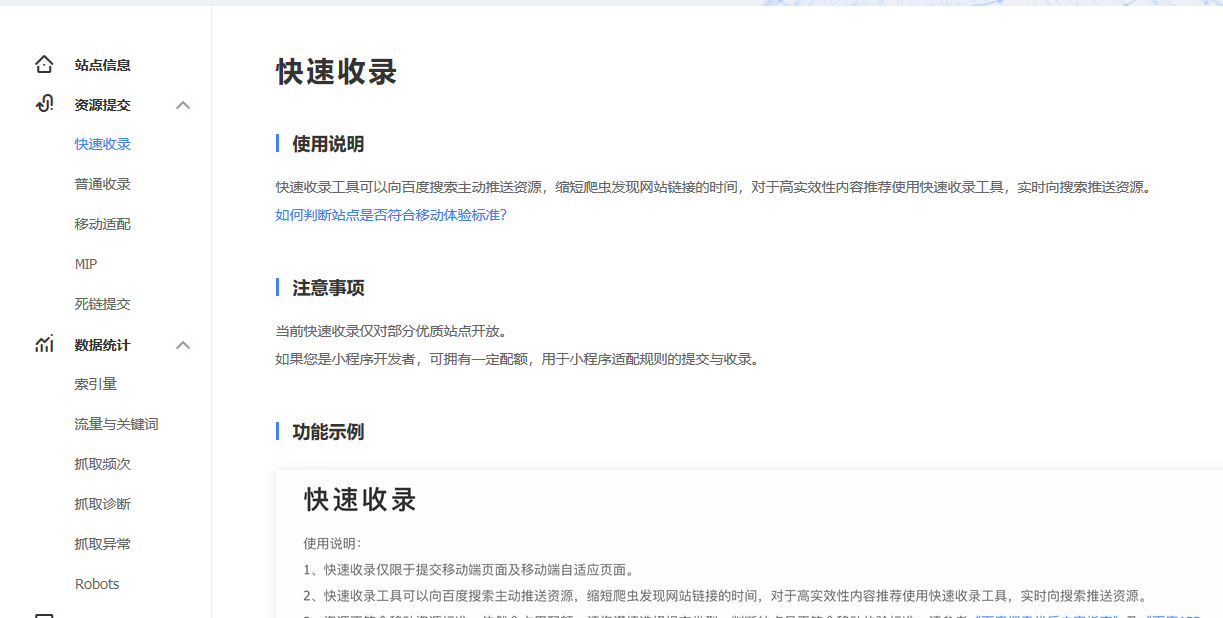
Task: Collapse the 资源提交 section chevron
Action: coord(183,104)
